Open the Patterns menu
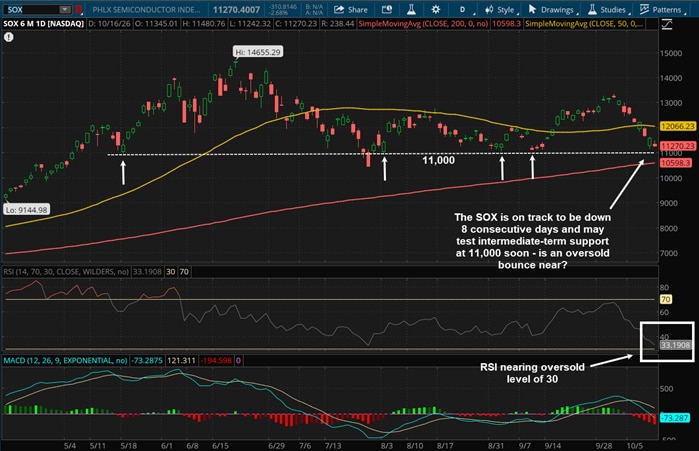Screen dimensions: 699x451 [x=662, y=9]
